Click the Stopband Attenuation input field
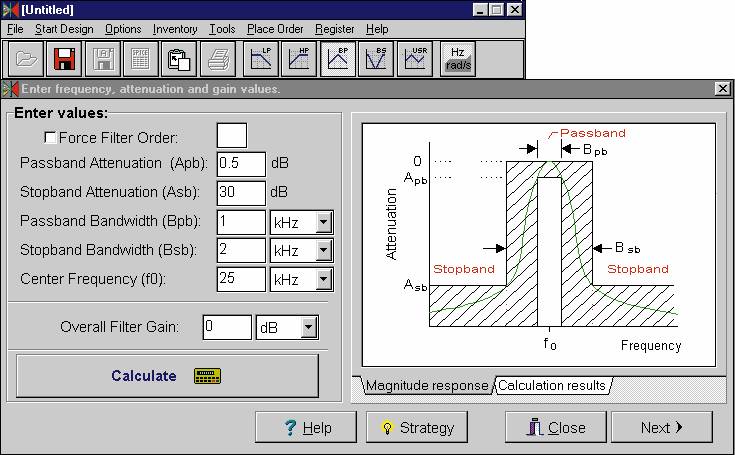This screenshot has height=455, width=735. [240, 192]
